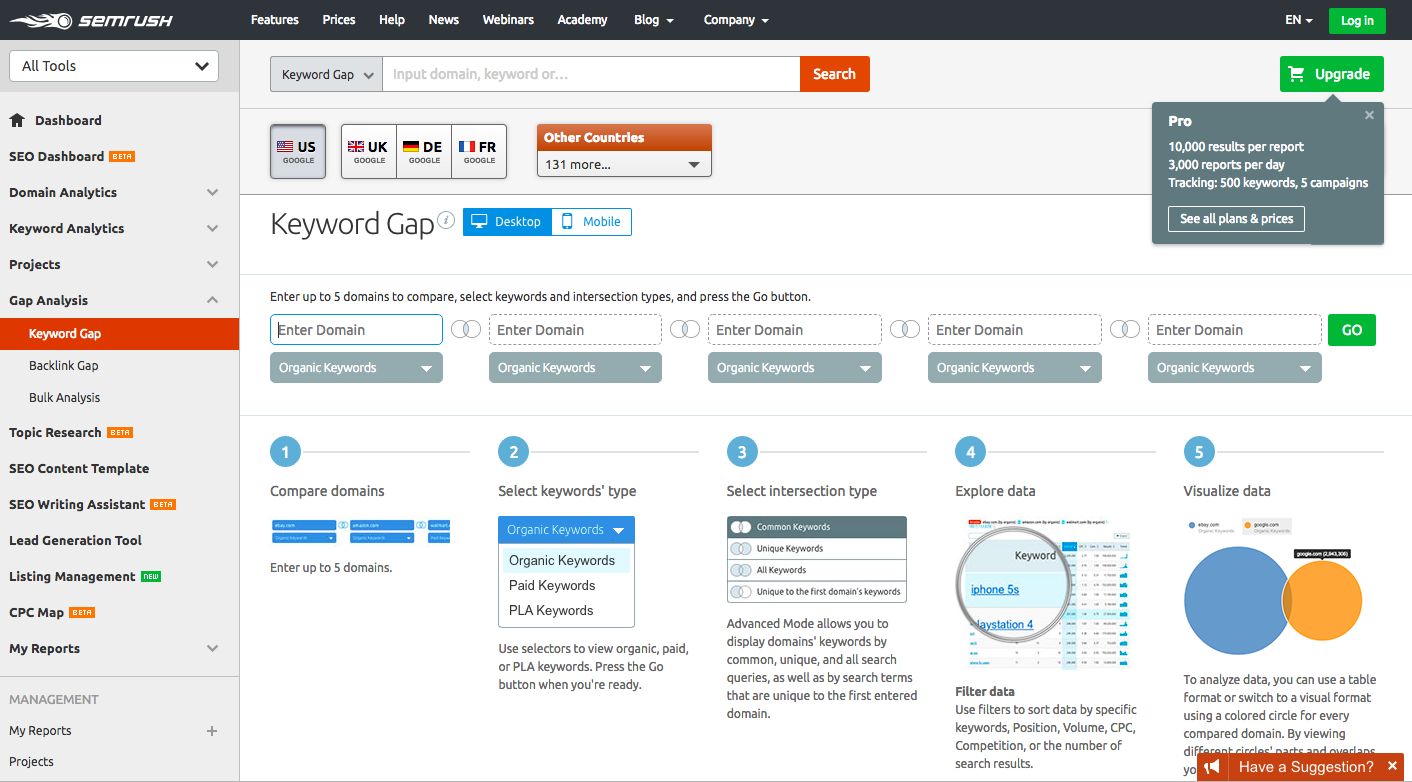Click the first Enter Domain field
The height and width of the screenshot is (782, 1412).
pyautogui.click(x=356, y=330)
